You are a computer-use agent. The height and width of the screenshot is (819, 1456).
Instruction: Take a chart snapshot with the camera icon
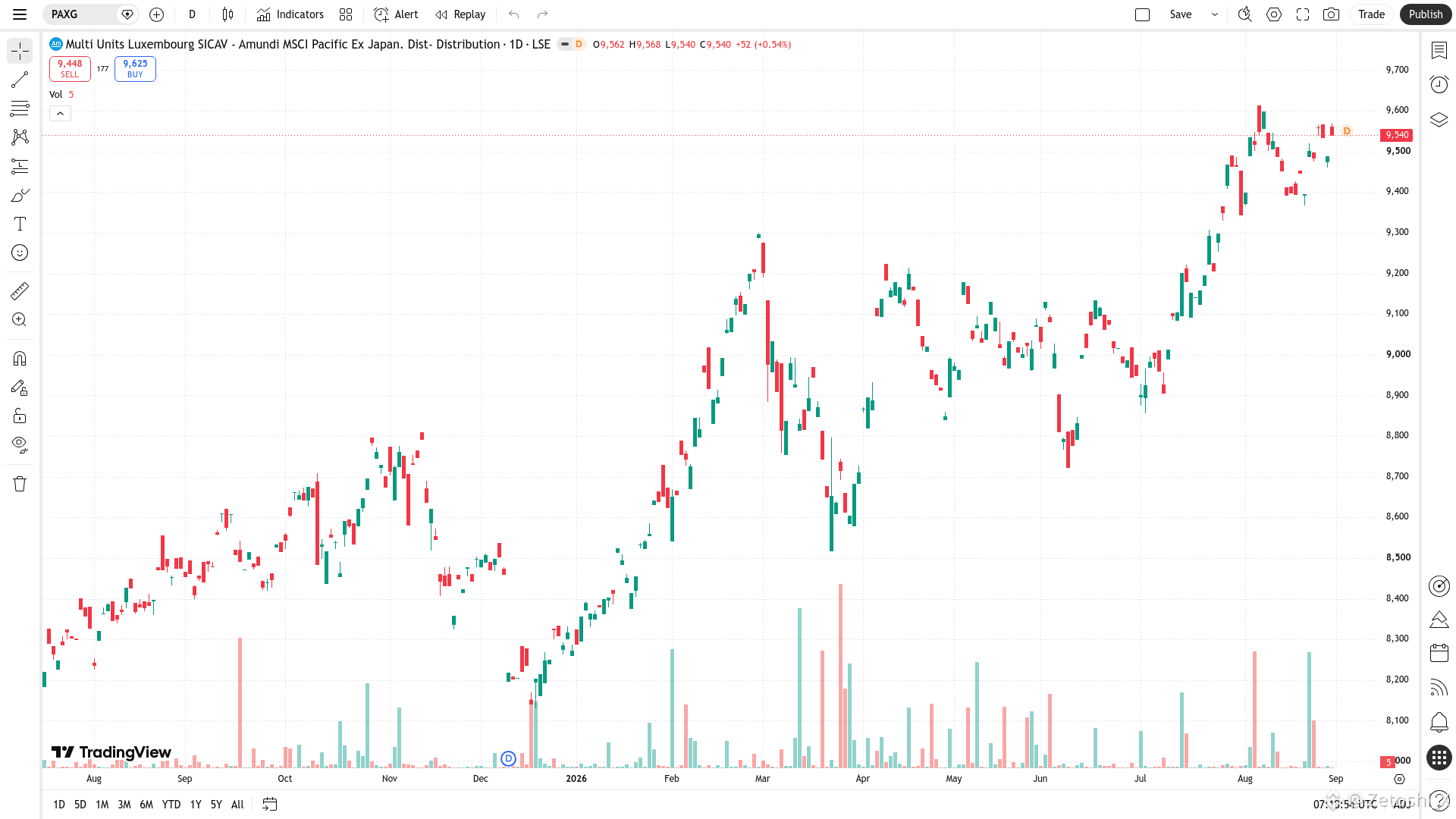1331,14
